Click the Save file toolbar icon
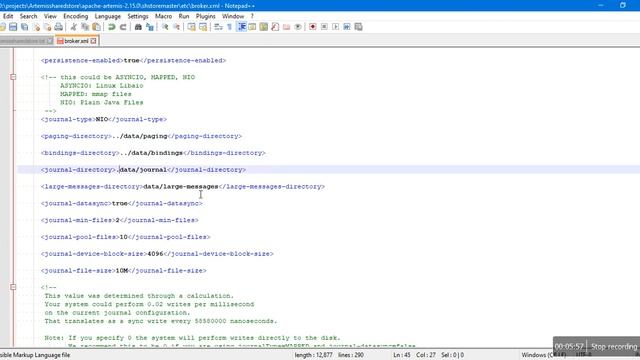 [x=13, y=27]
